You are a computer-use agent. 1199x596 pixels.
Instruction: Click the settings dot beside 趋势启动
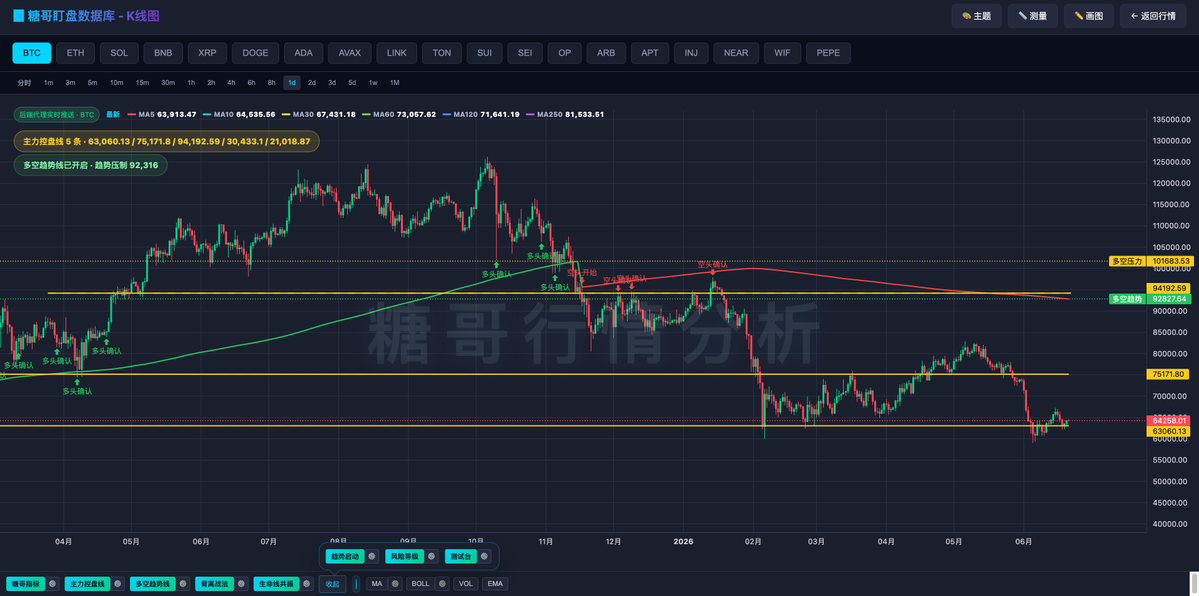372,556
